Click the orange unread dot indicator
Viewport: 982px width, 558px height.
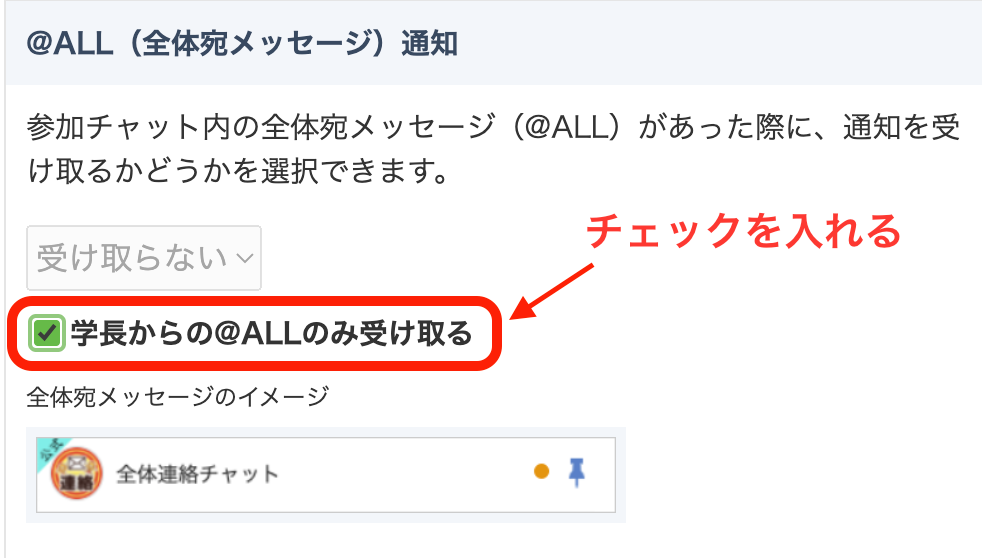[542, 471]
